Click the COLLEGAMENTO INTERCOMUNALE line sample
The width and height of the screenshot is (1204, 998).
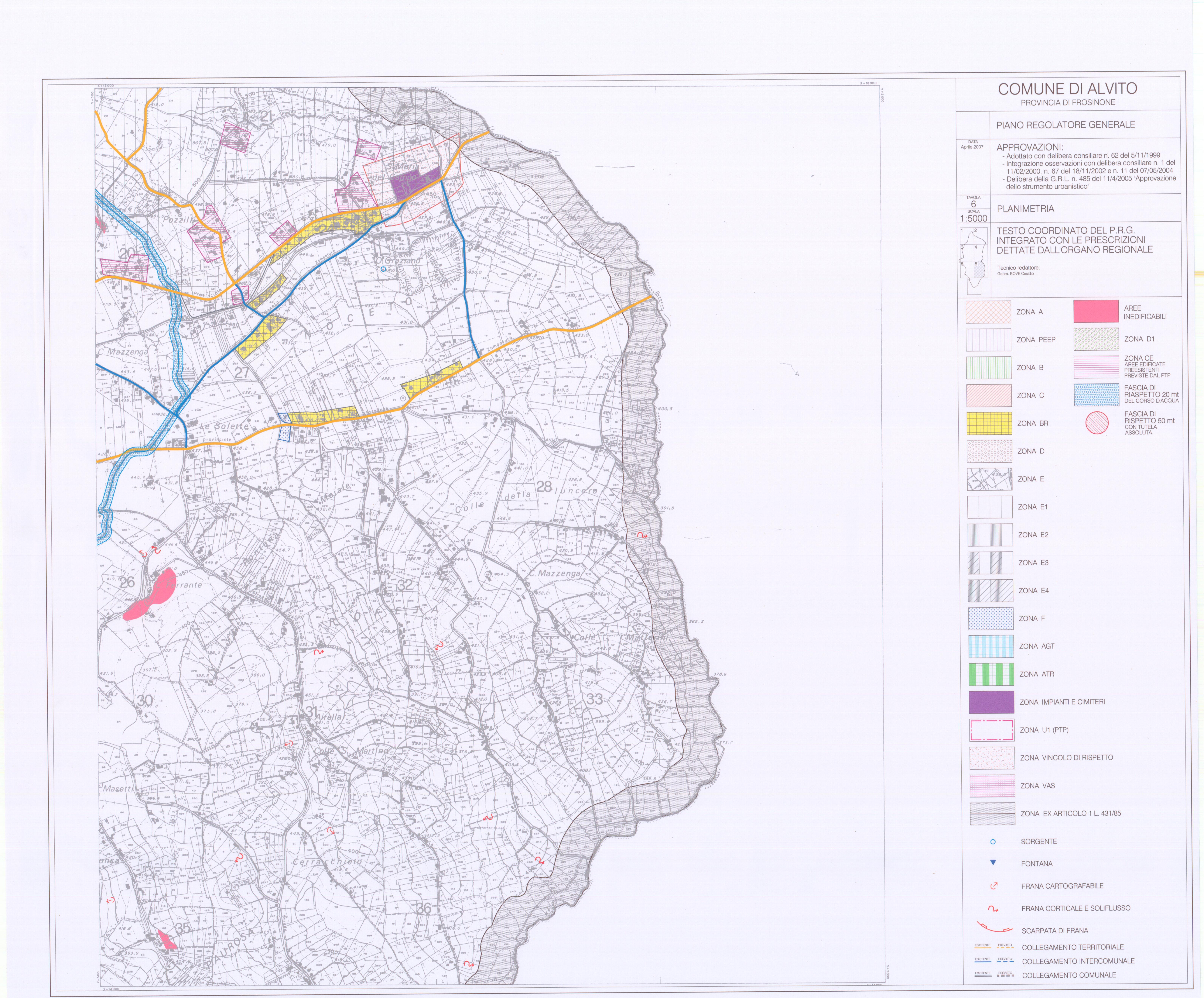pyautogui.click(x=994, y=961)
